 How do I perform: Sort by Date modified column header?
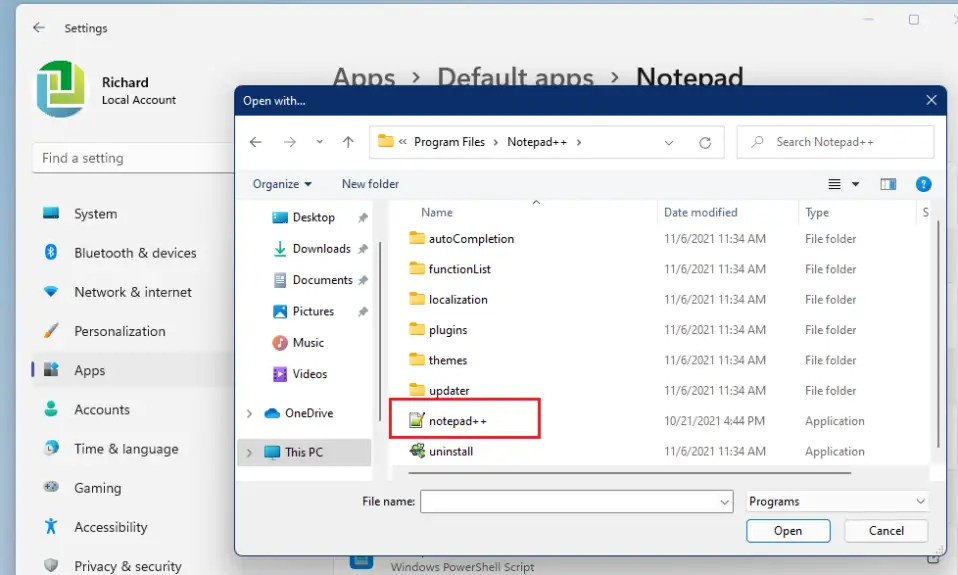pos(700,213)
